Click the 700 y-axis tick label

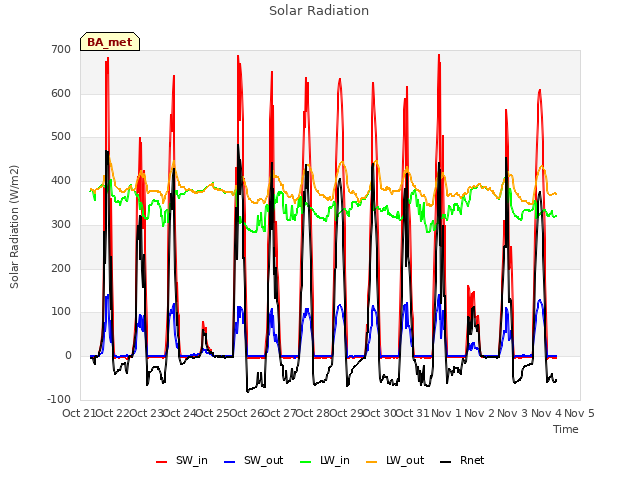click(61, 50)
